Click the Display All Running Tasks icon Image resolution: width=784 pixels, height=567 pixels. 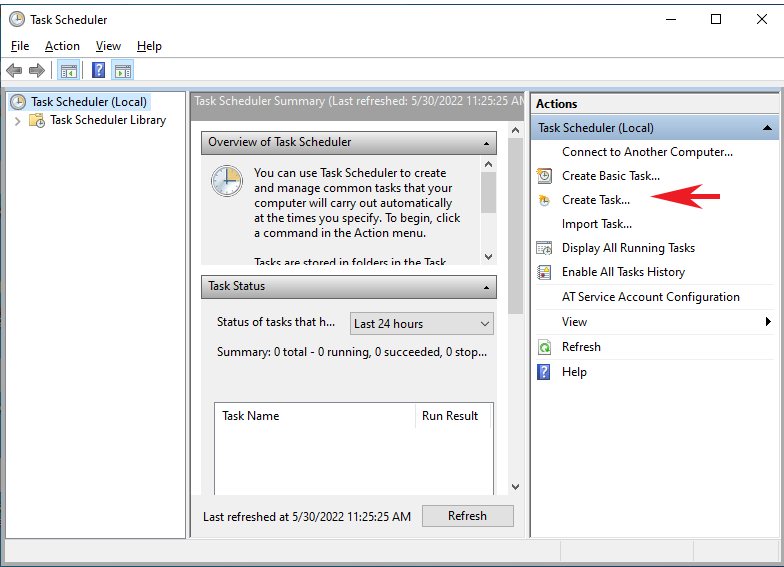pyautogui.click(x=544, y=248)
